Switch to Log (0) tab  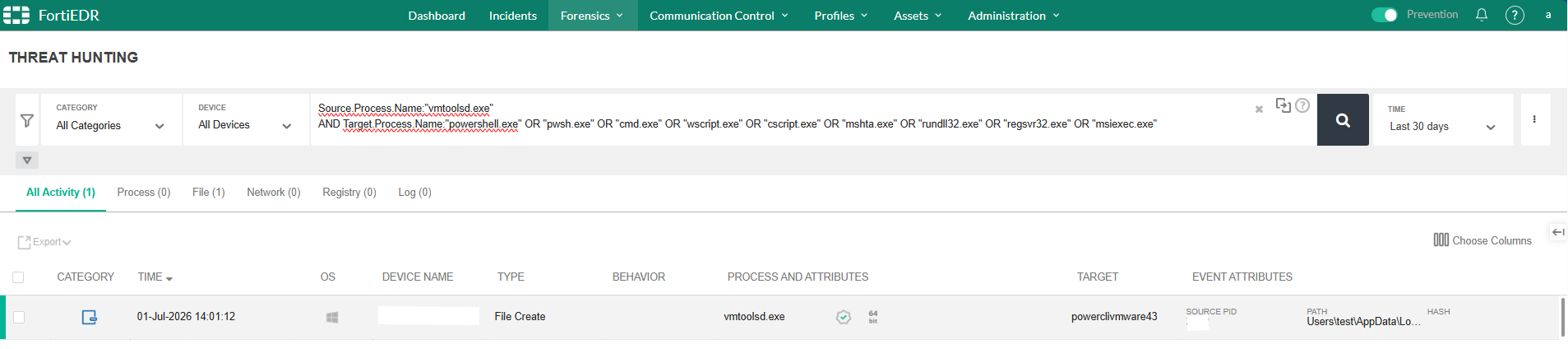415,193
